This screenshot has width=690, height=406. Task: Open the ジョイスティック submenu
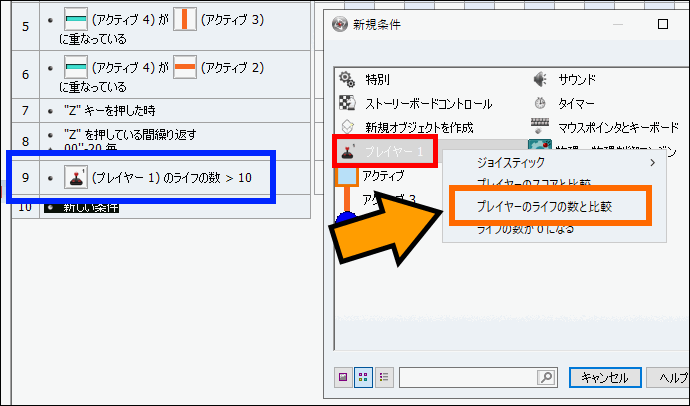click(554, 162)
